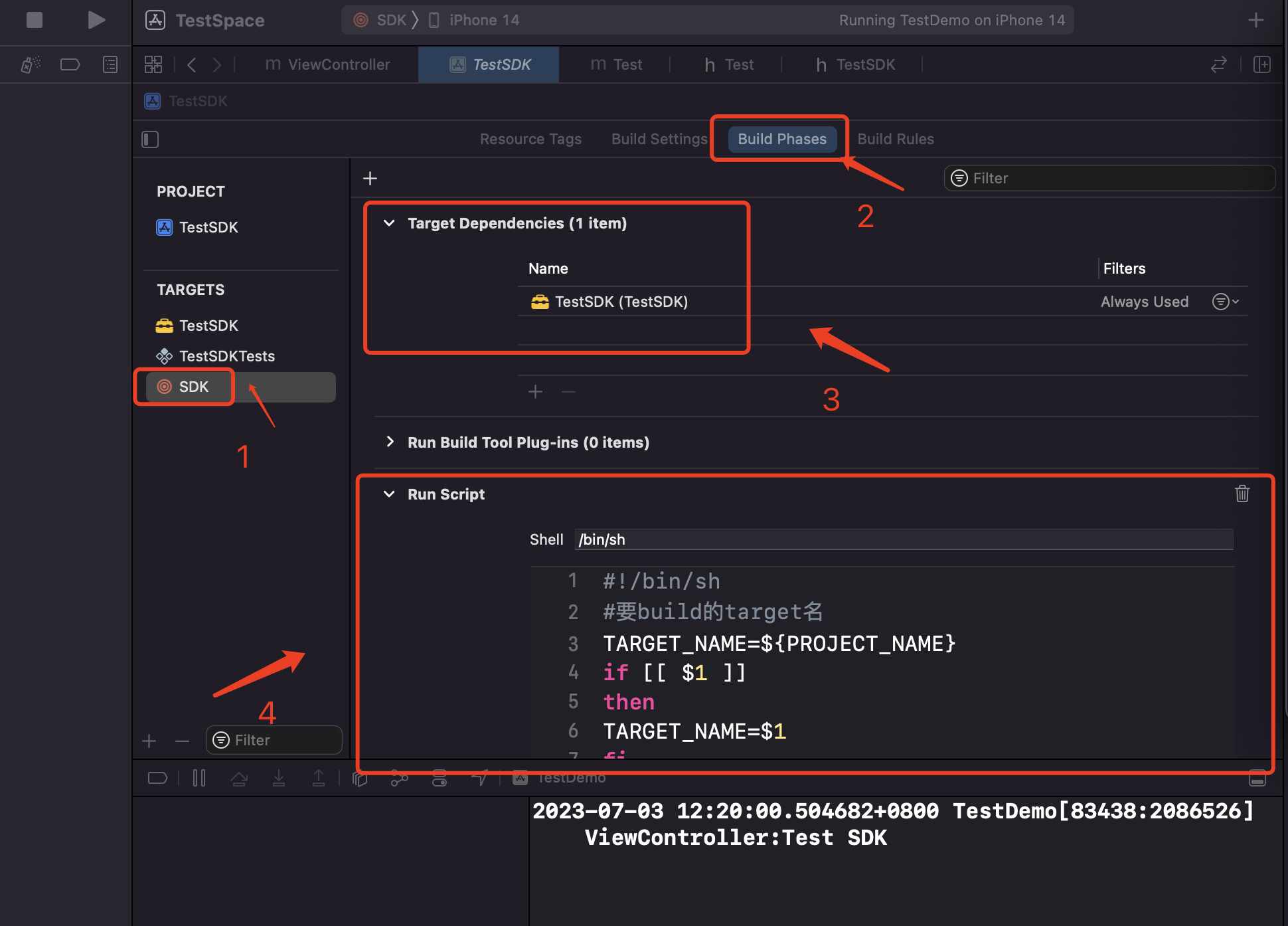1288x926 pixels.
Task: Click the 'then' script line
Action: (629, 701)
